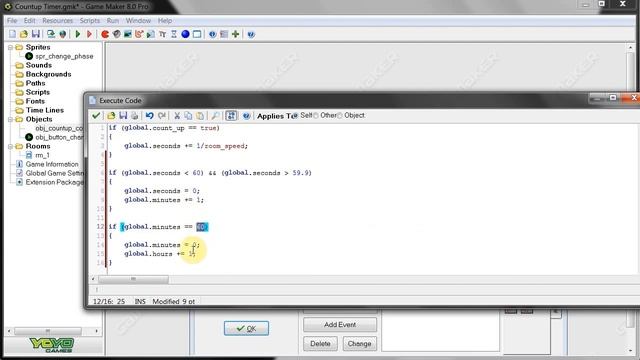The image size is (640, 360).
Task: Open the Run menu
Action: pyautogui.click(x=113, y=20)
